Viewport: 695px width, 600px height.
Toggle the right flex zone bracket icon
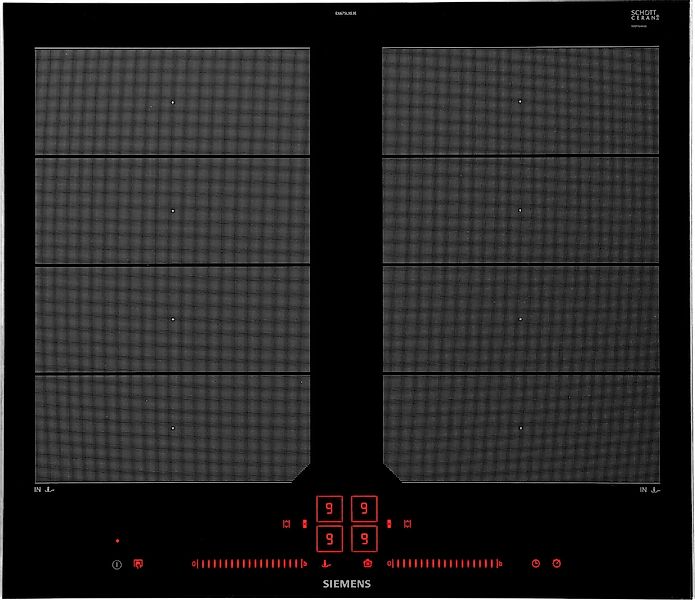click(408, 523)
